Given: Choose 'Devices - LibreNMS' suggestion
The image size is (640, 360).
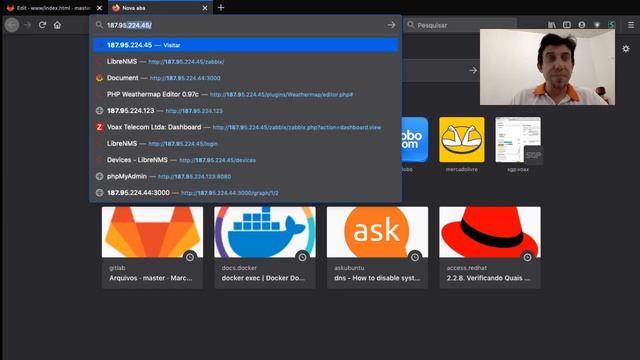Looking at the screenshot, I should pyautogui.click(x=245, y=160).
